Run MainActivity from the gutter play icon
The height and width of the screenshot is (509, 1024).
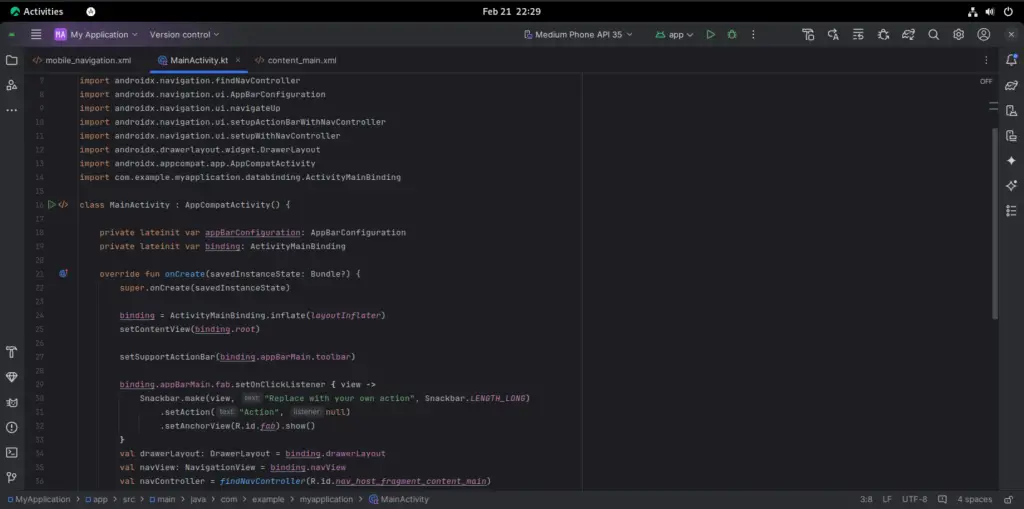pyautogui.click(x=52, y=205)
